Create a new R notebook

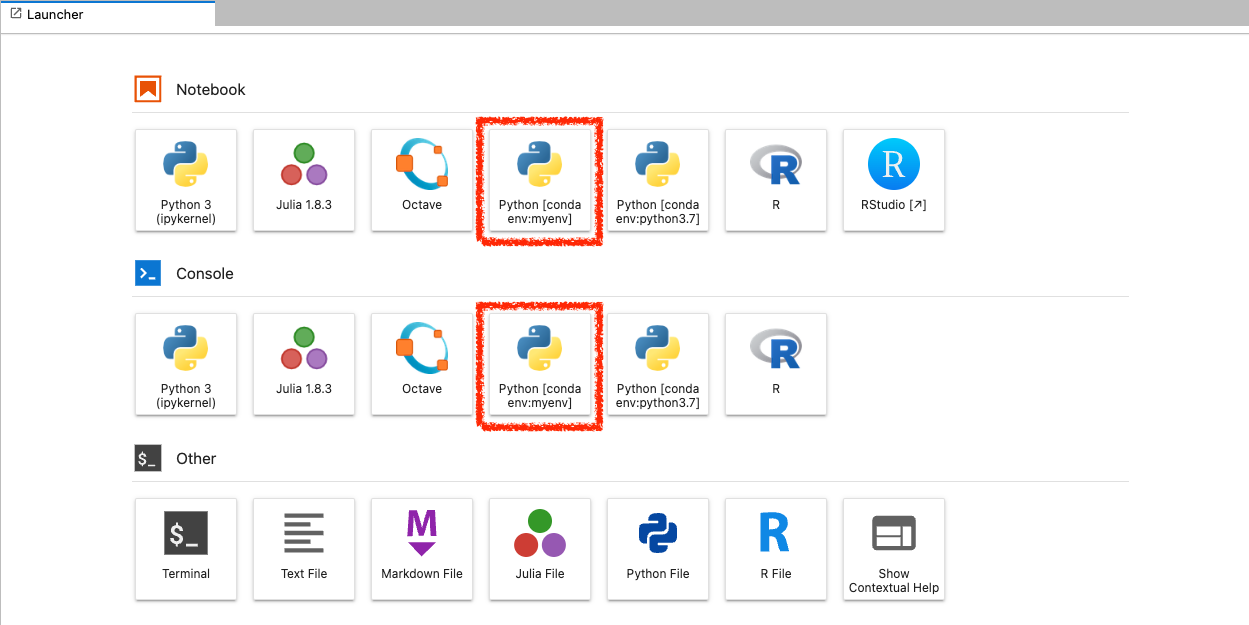pyautogui.click(x=776, y=180)
